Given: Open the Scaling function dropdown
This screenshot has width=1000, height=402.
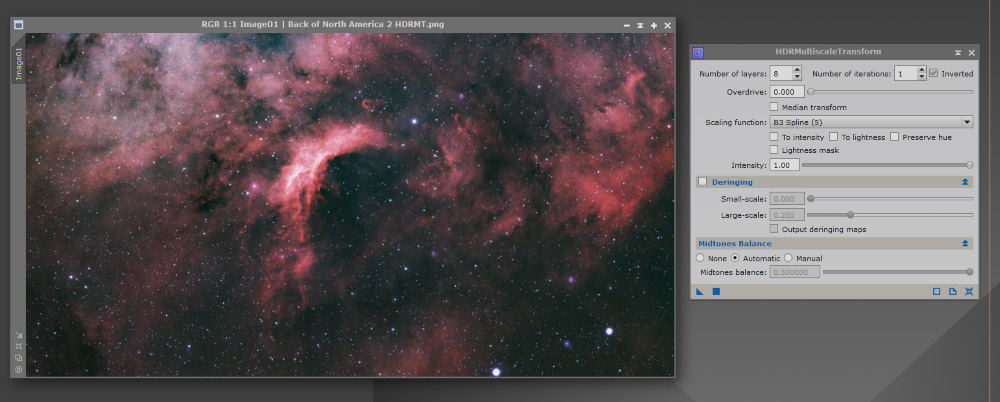Looking at the screenshot, I should (x=871, y=122).
